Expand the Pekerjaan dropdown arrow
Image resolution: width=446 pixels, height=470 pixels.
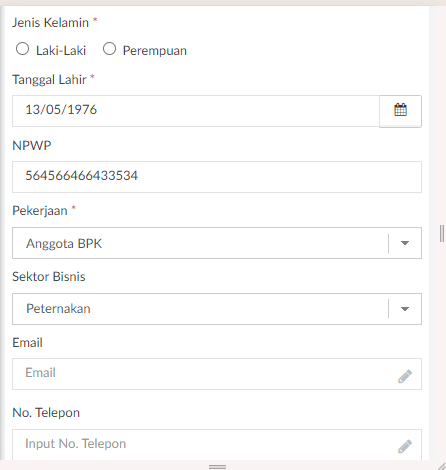coord(405,243)
